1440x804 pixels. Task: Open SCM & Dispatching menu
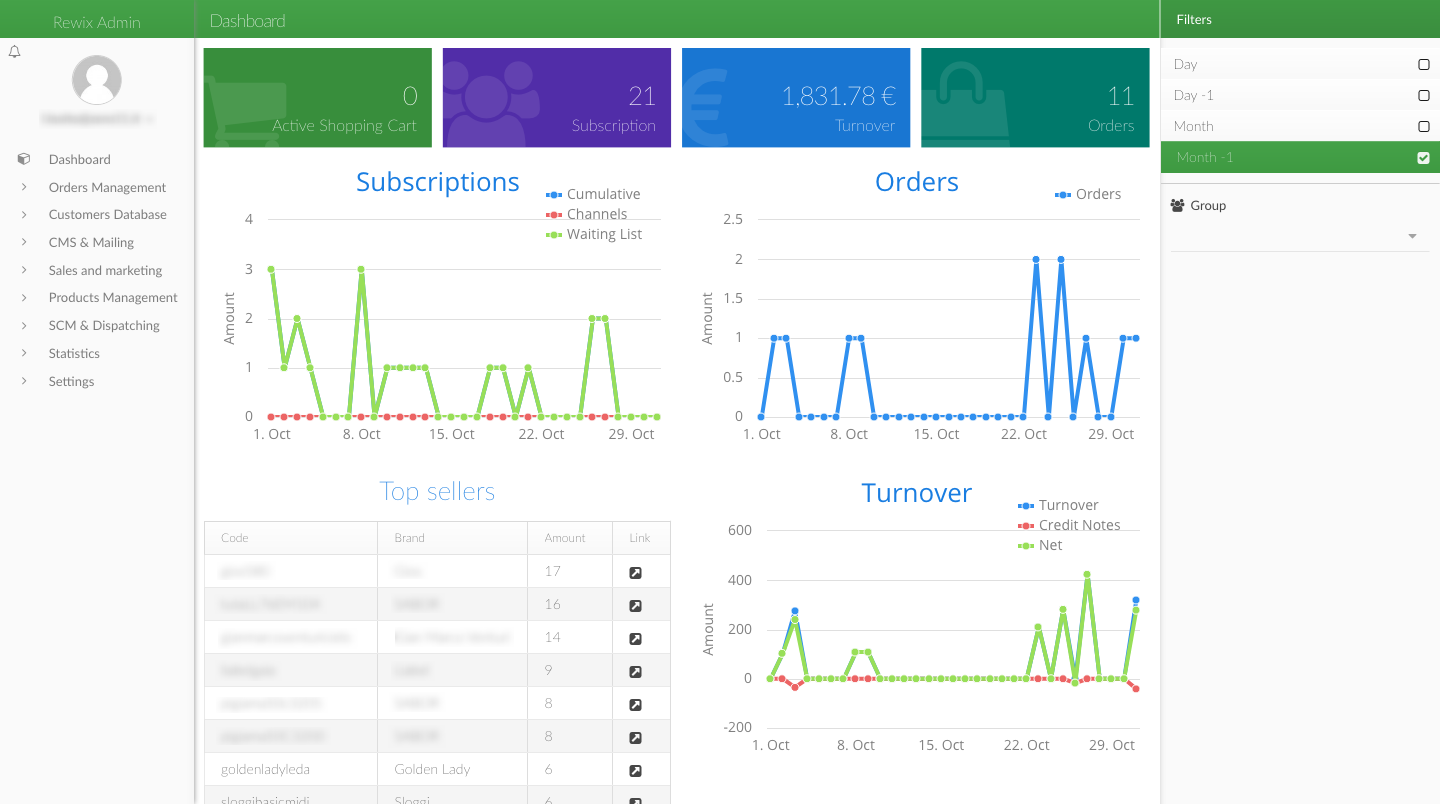point(104,325)
